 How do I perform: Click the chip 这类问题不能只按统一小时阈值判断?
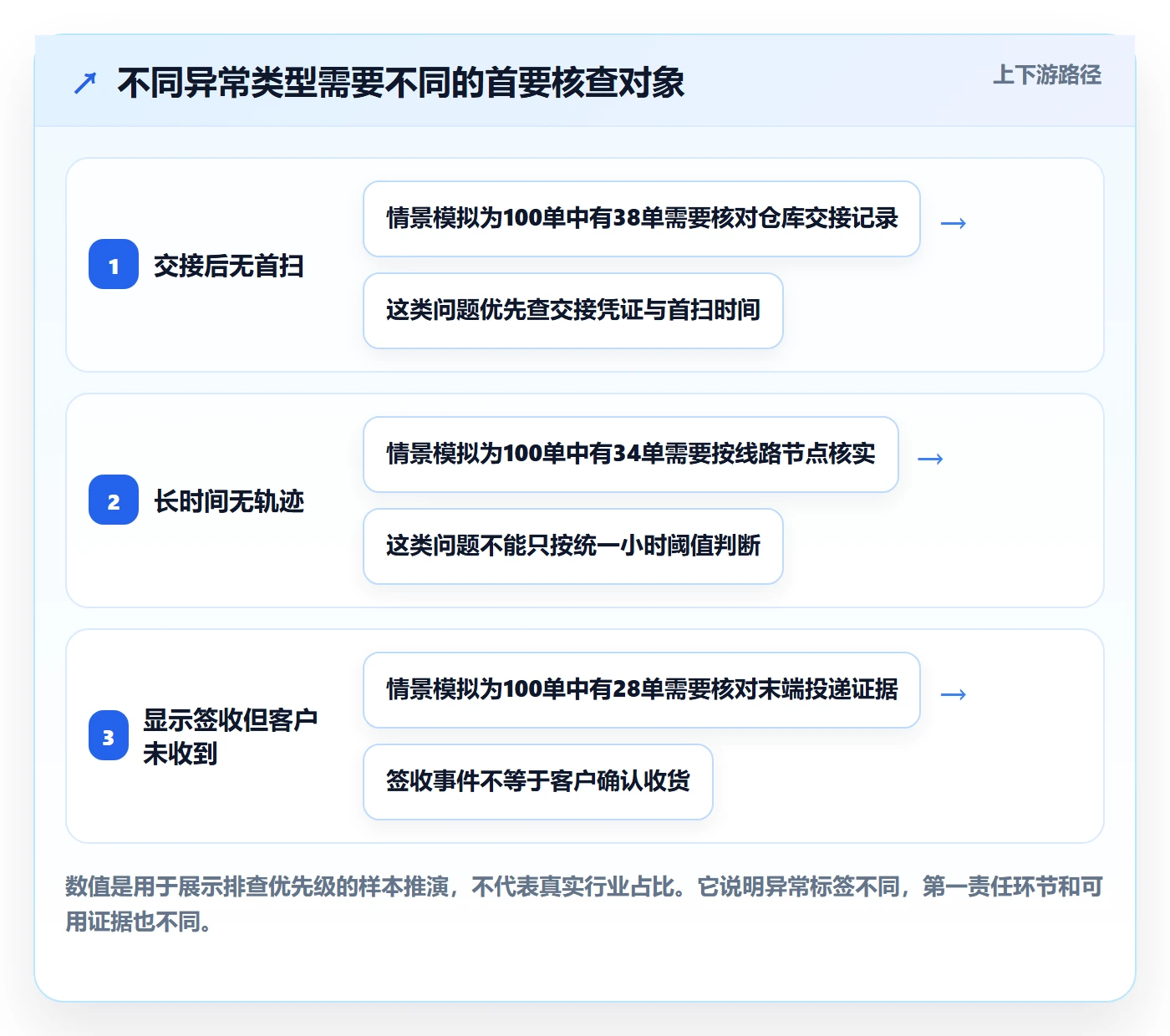pyautogui.click(x=573, y=546)
